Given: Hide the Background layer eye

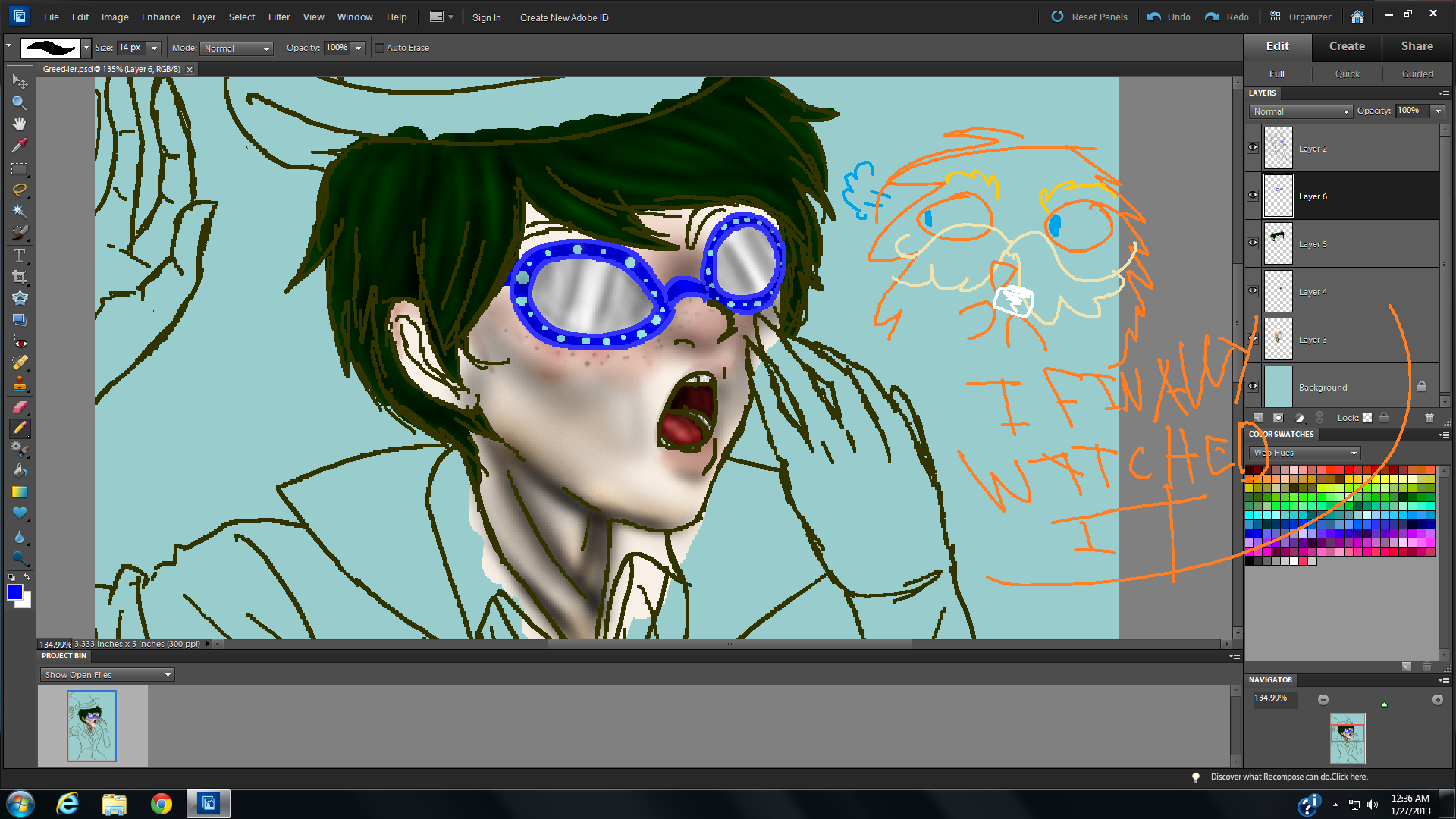Looking at the screenshot, I should tap(1253, 387).
